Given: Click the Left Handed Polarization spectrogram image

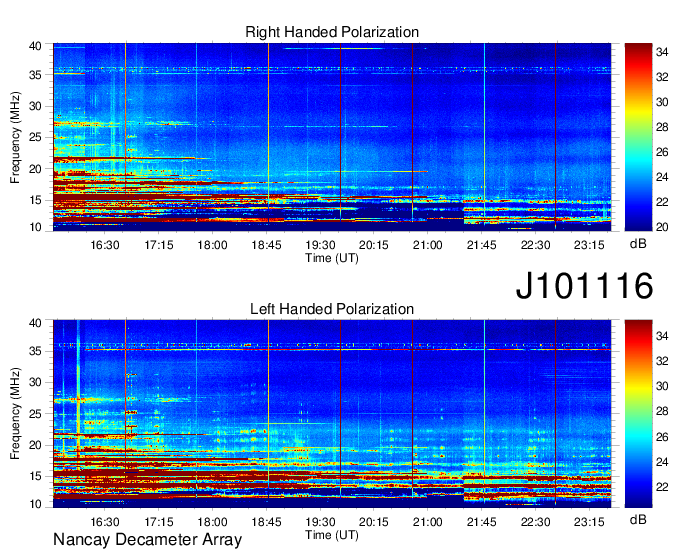Looking at the screenshot, I should point(332,414).
